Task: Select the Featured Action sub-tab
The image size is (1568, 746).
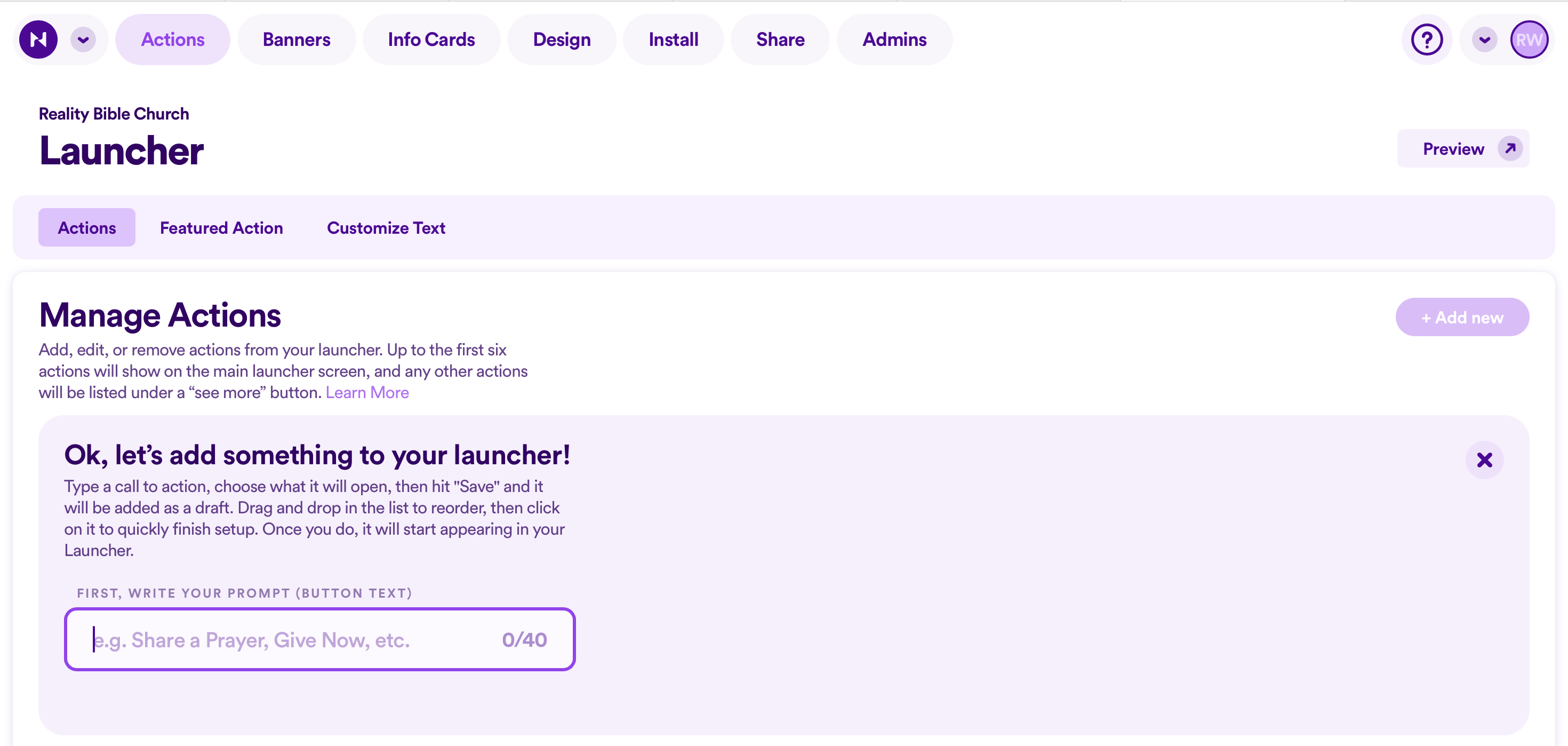Action: click(221, 228)
